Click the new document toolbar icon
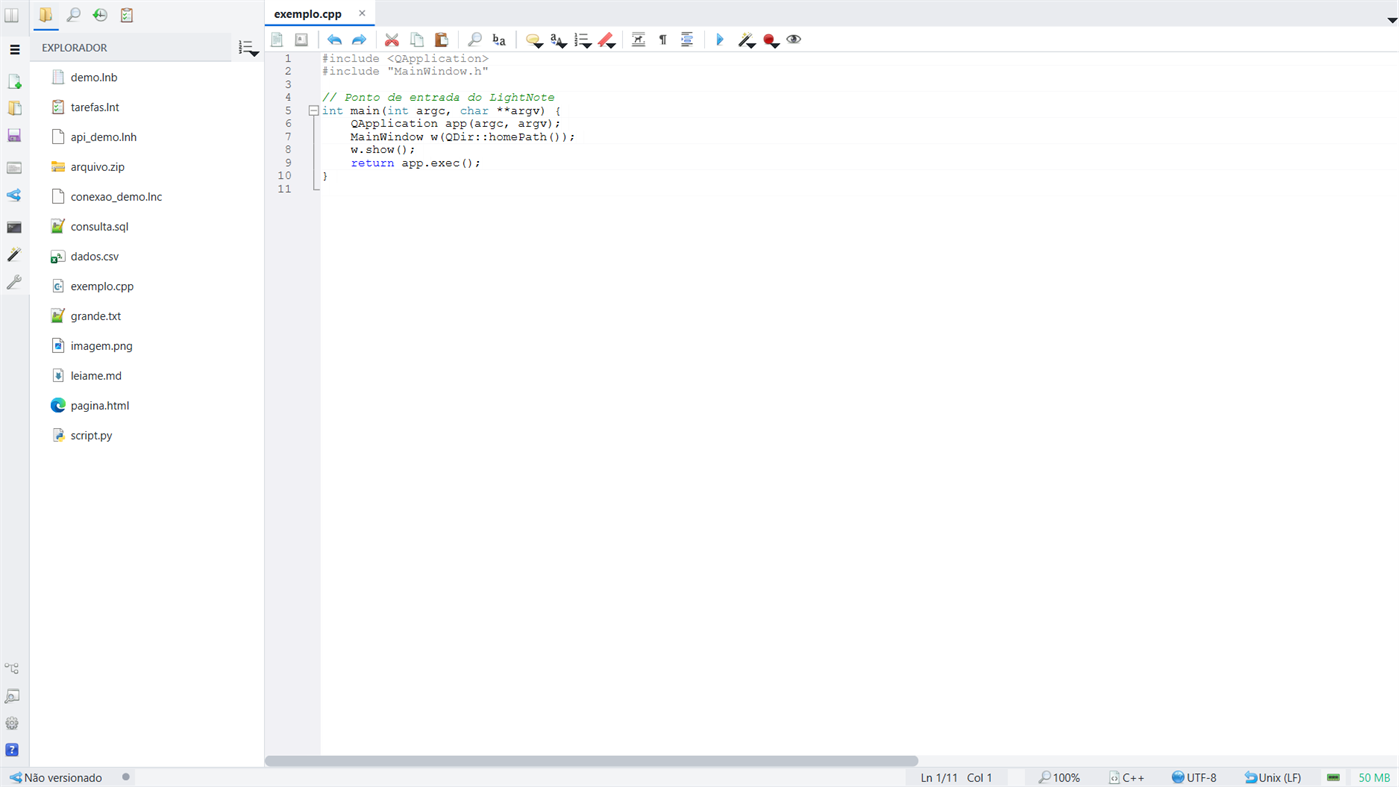Image resolution: width=1399 pixels, height=787 pixels. (x=277, y=40)
